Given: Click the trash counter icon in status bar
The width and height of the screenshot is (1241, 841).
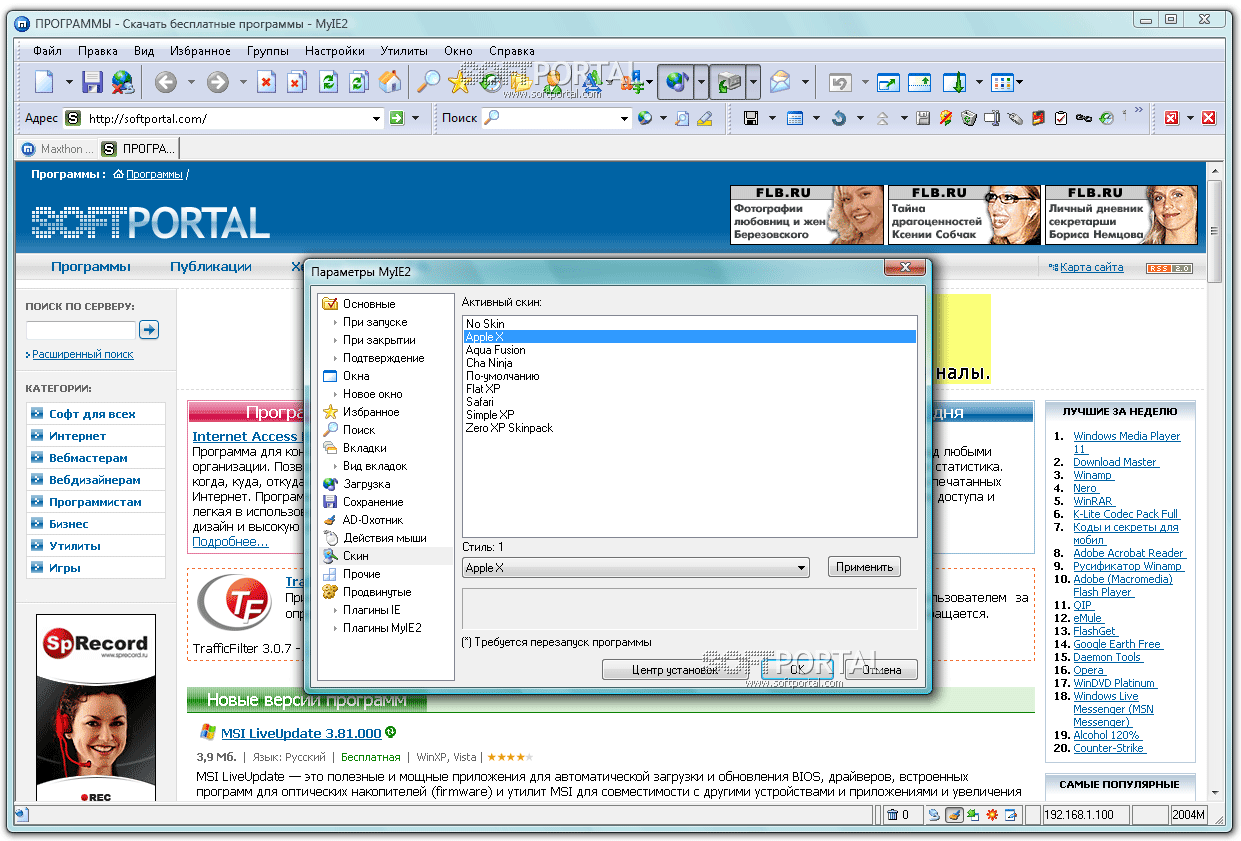Looking at the screenshot, I should pos(893,815).
